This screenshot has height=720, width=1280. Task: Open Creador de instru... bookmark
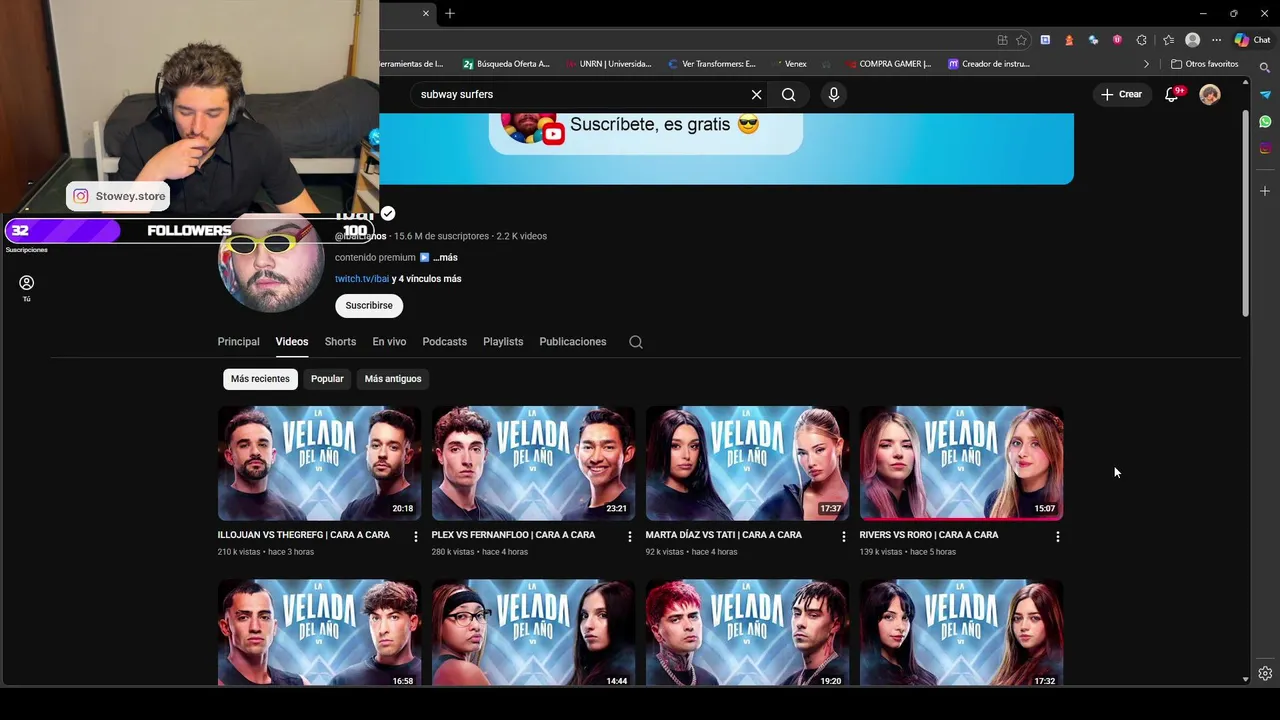pyautogui.click(x=988, y=64)
